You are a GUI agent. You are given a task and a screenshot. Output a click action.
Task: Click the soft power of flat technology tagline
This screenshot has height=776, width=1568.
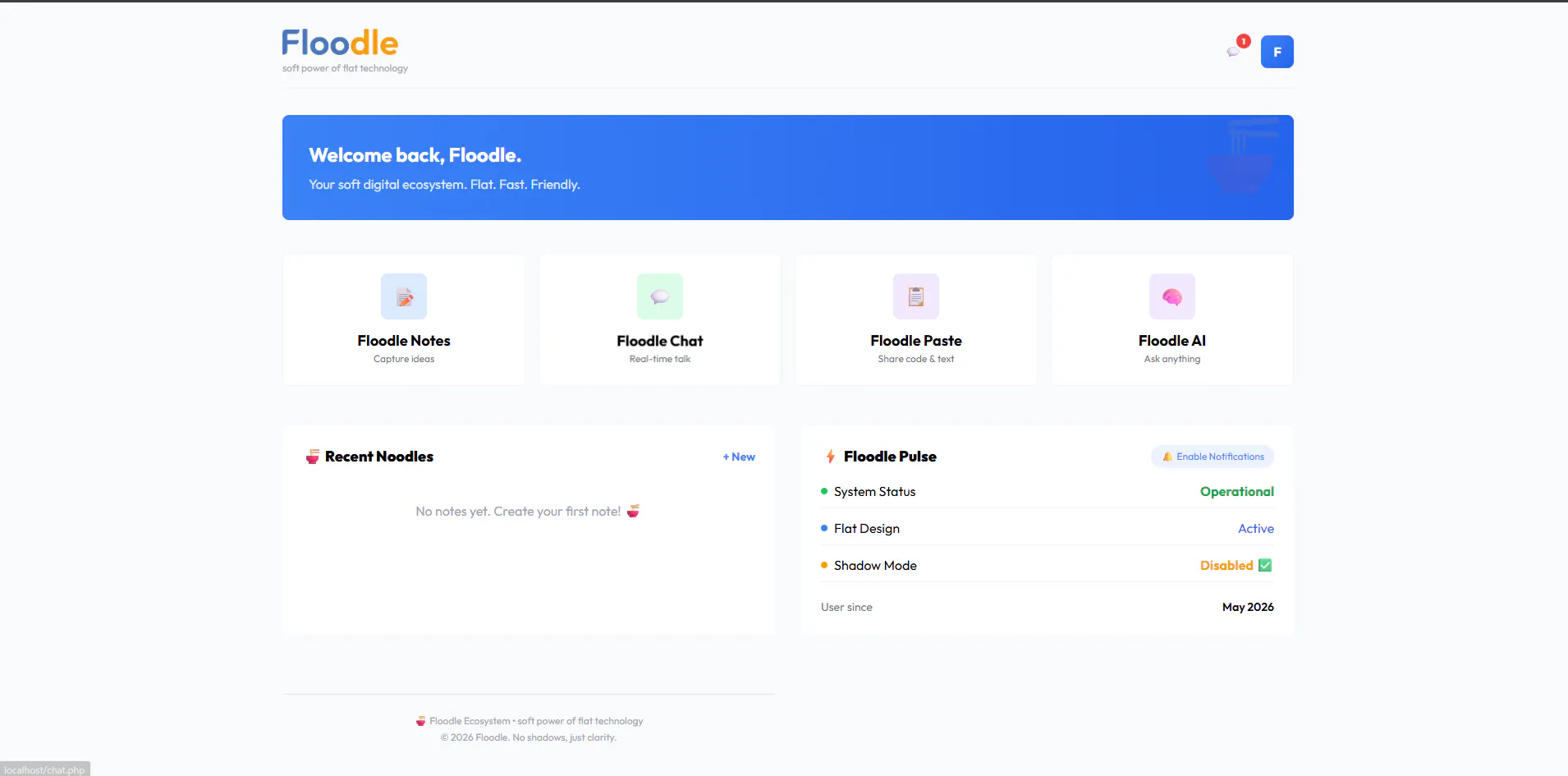[x=345, y=68]
